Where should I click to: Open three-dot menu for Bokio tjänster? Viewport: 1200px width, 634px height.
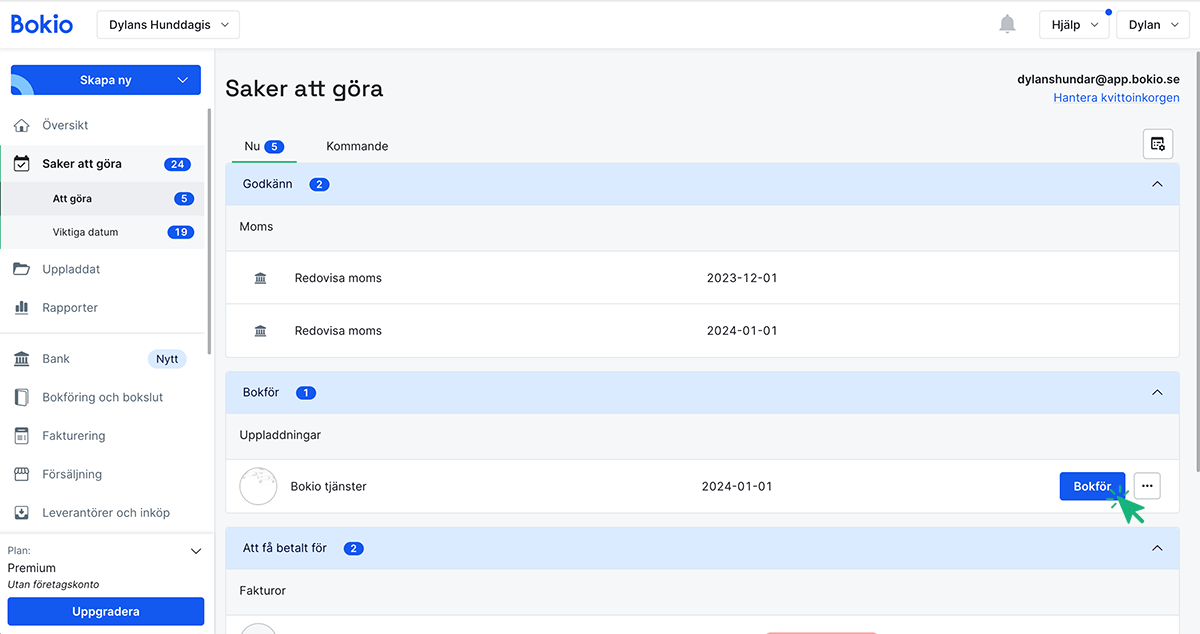tap(1147, 486)
